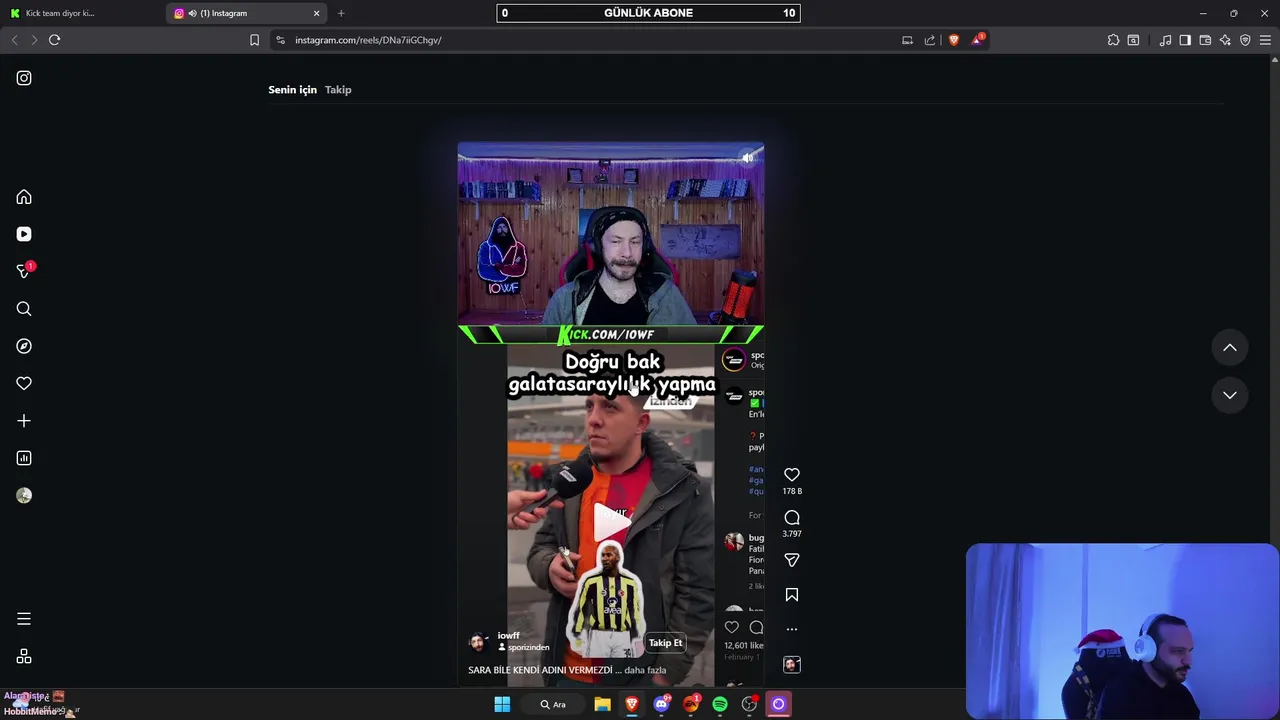
Task: Open site settings icon next to URL
Action: point(280,40)
